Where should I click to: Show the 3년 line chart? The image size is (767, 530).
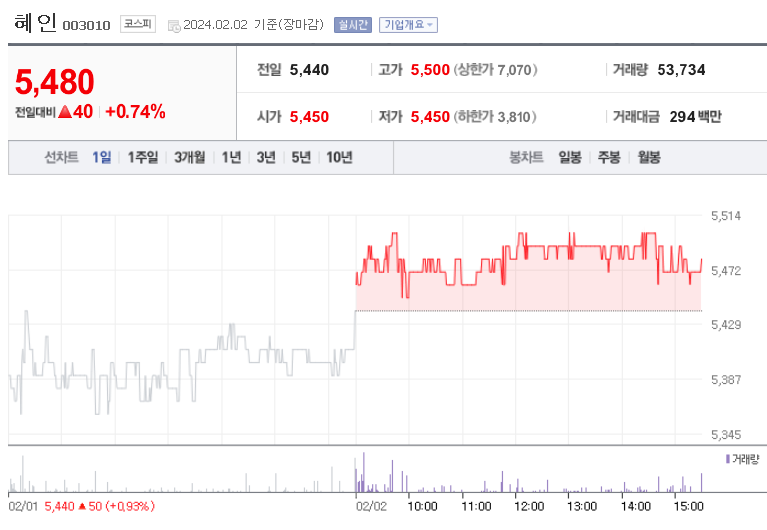[x=266, y=157]
